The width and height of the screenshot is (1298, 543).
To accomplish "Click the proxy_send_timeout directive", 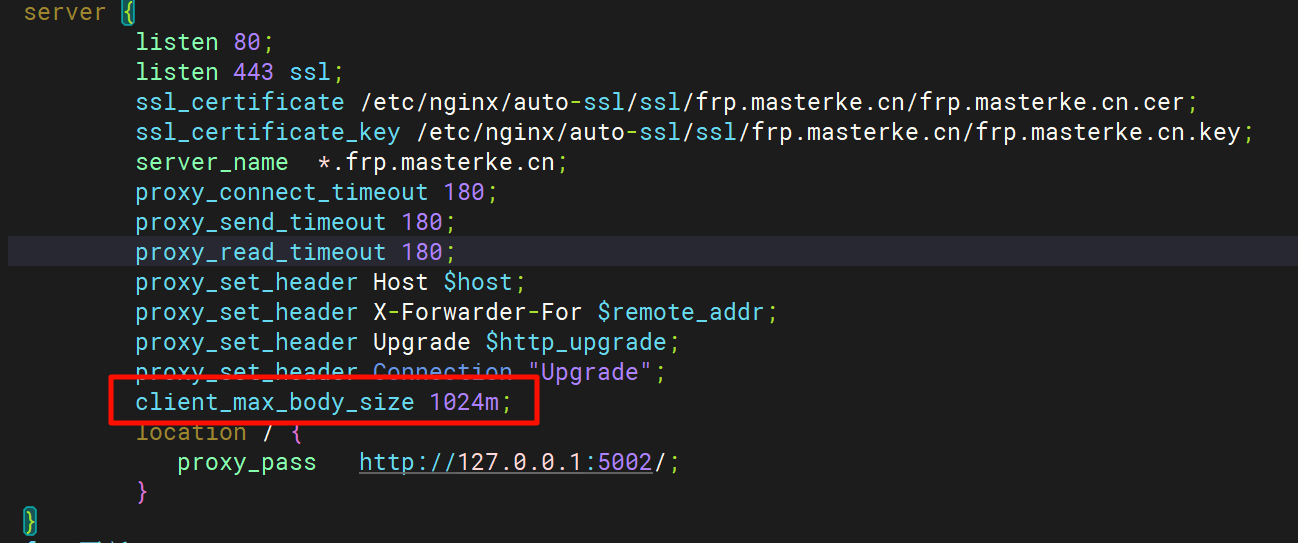I will 261,222.
